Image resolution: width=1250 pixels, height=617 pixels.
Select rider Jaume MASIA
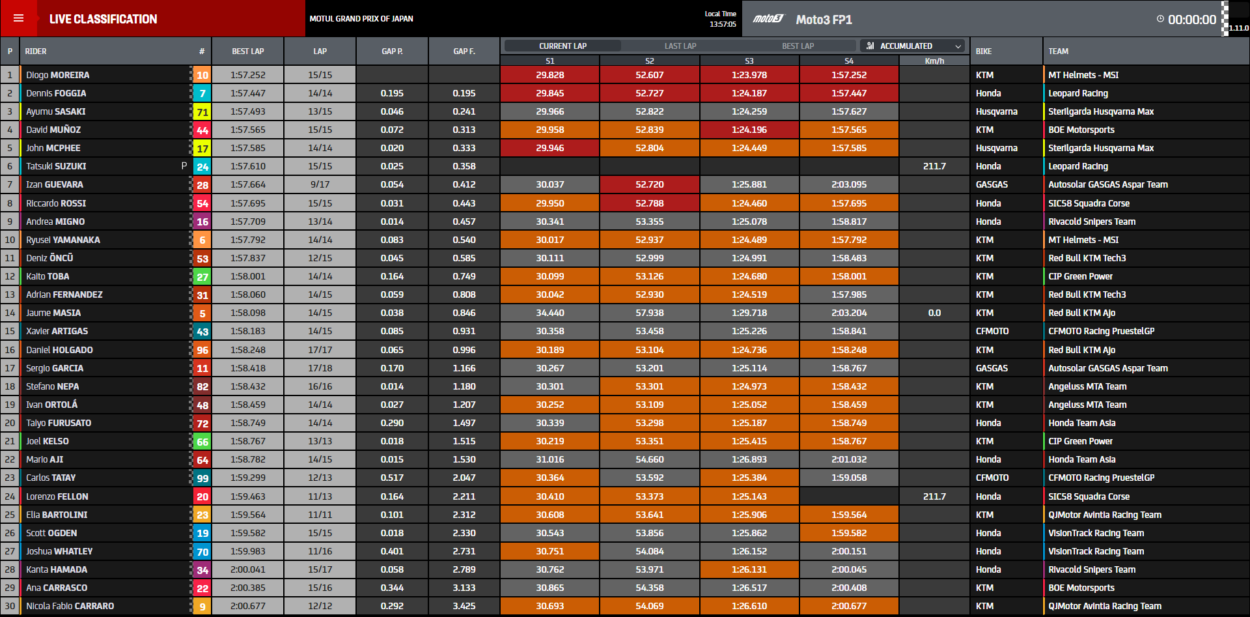[x=54, y=313]
